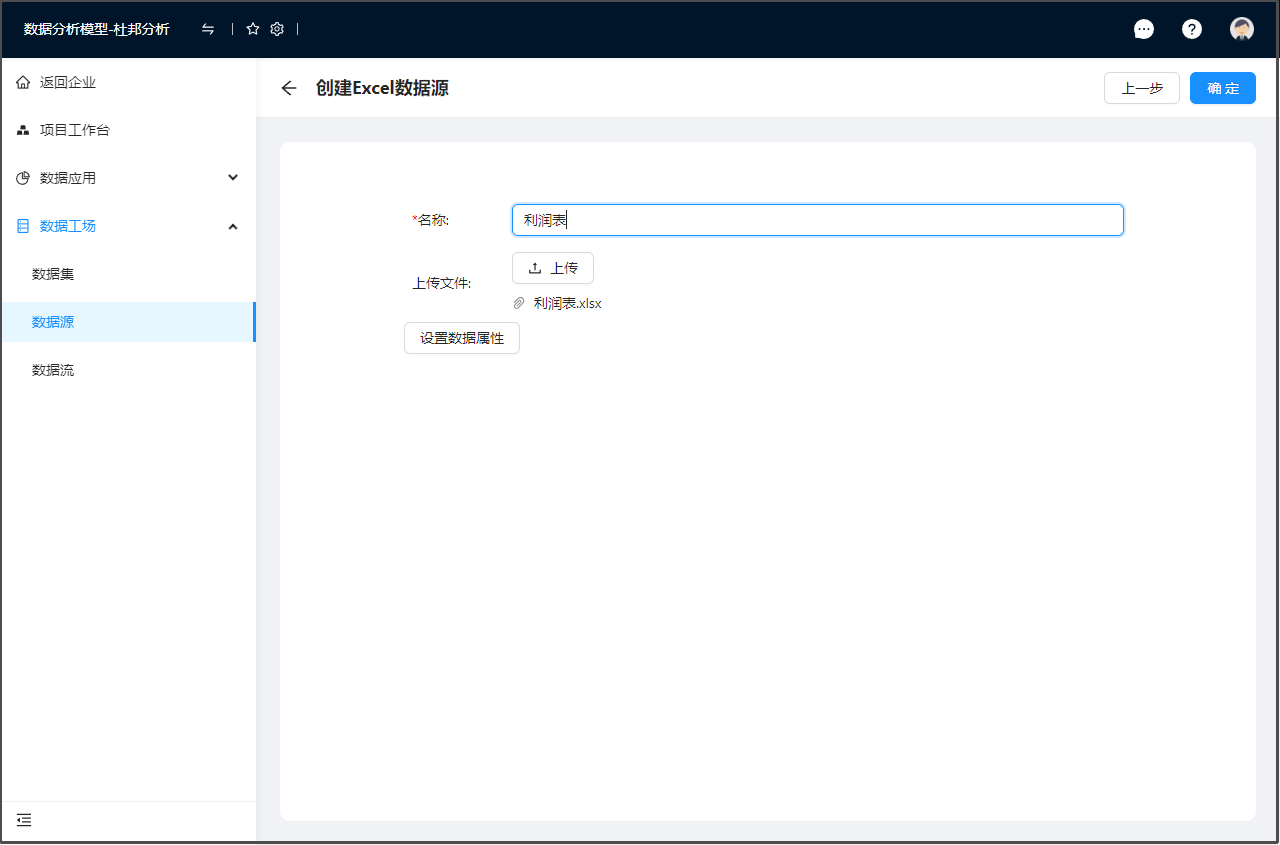
Task: Collapse the 数据工场 section chevron
Action: (233, 226)
